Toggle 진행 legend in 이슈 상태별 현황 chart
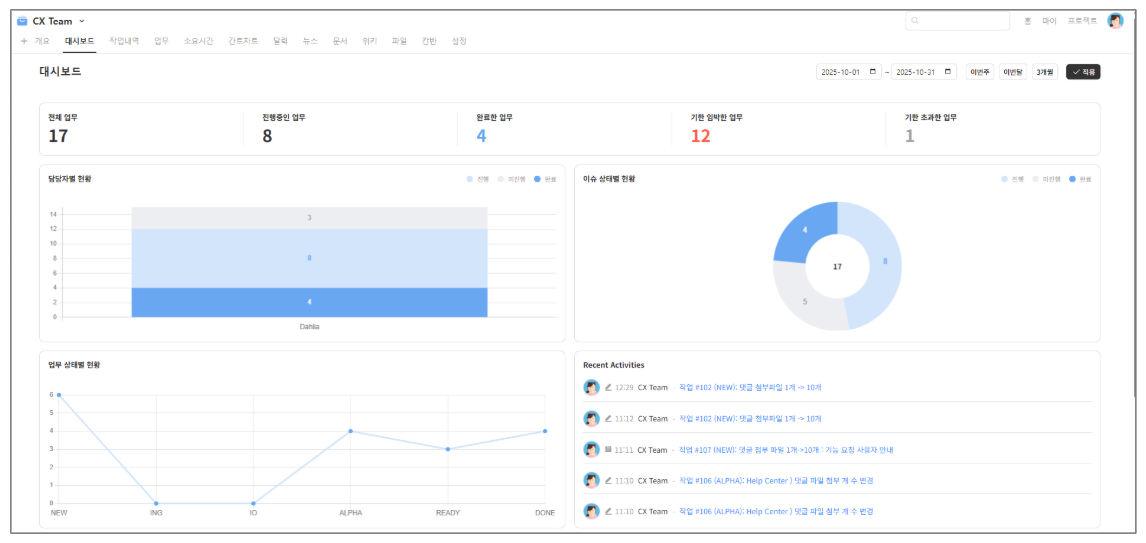Screen dimensions: 1146x543 pos(1012,179)
